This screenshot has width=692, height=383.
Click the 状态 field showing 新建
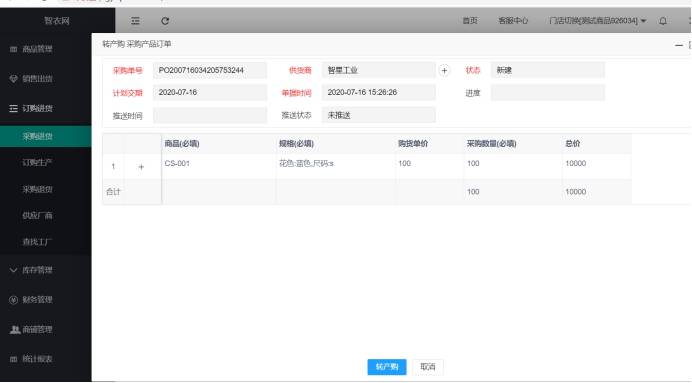pos(548,70)
